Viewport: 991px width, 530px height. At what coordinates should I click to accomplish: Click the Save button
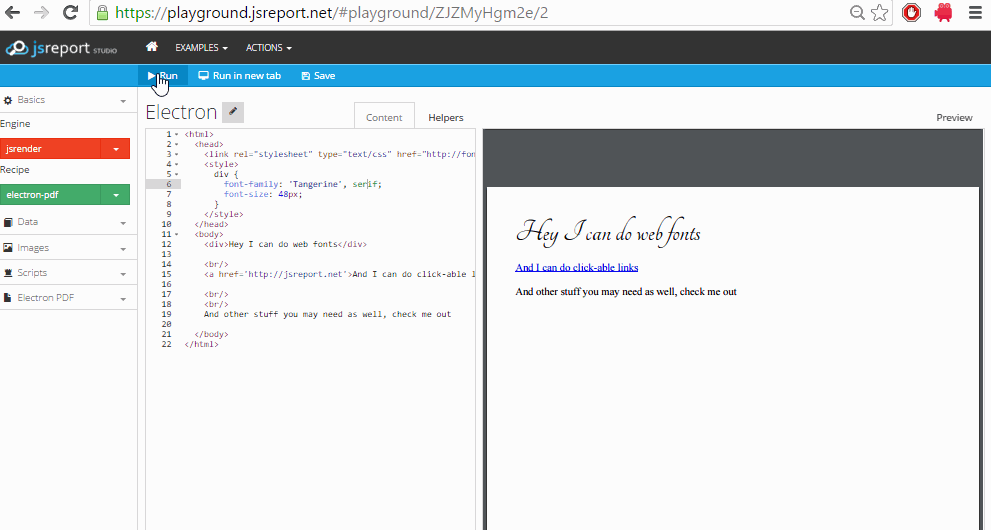(x=318, y=76)
